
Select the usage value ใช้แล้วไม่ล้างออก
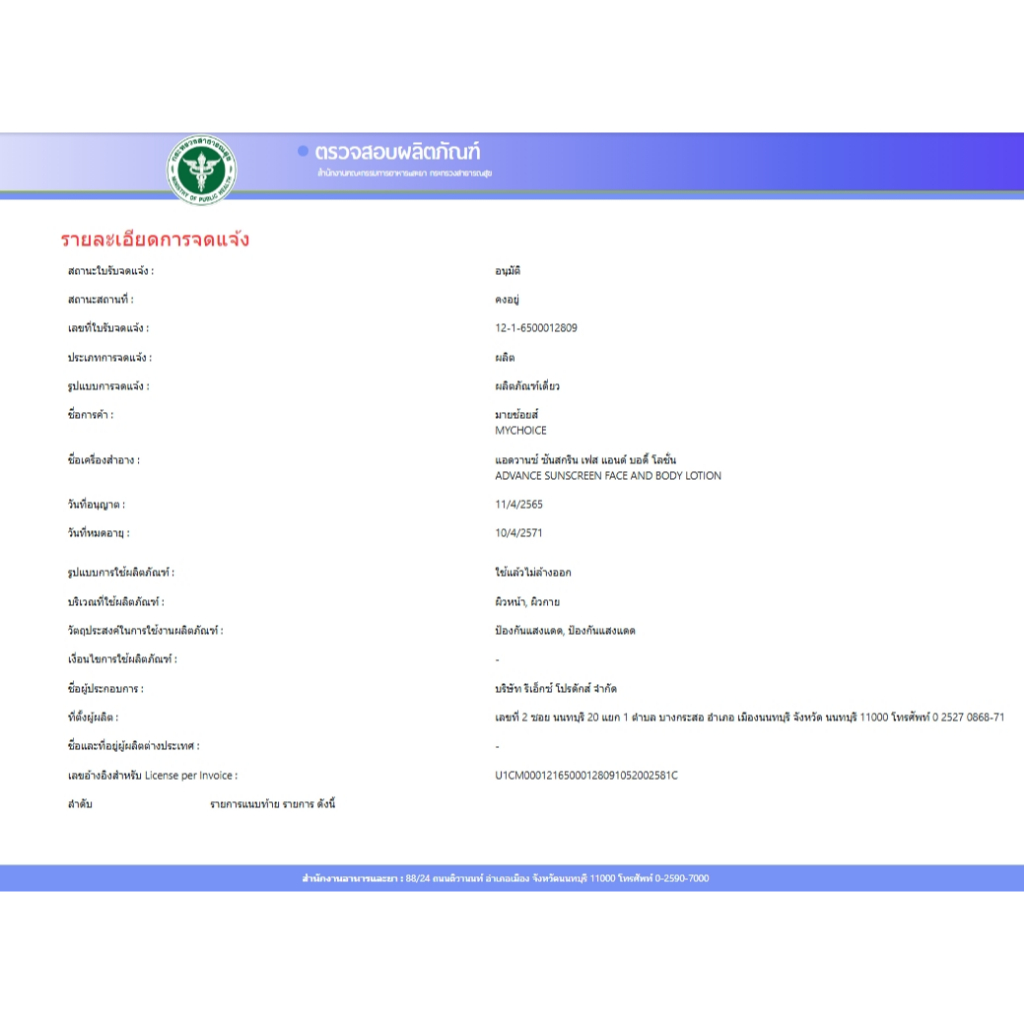coord(533,573)
